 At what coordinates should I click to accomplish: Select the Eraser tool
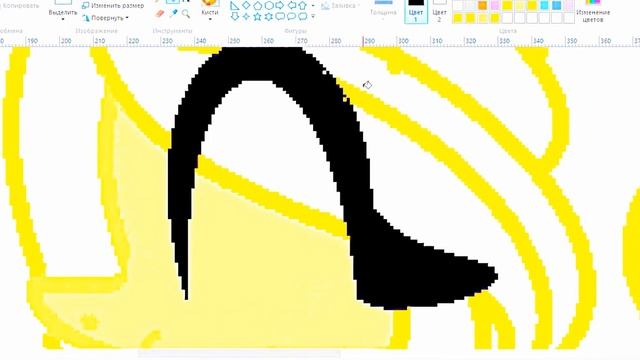tap(160, 14)
